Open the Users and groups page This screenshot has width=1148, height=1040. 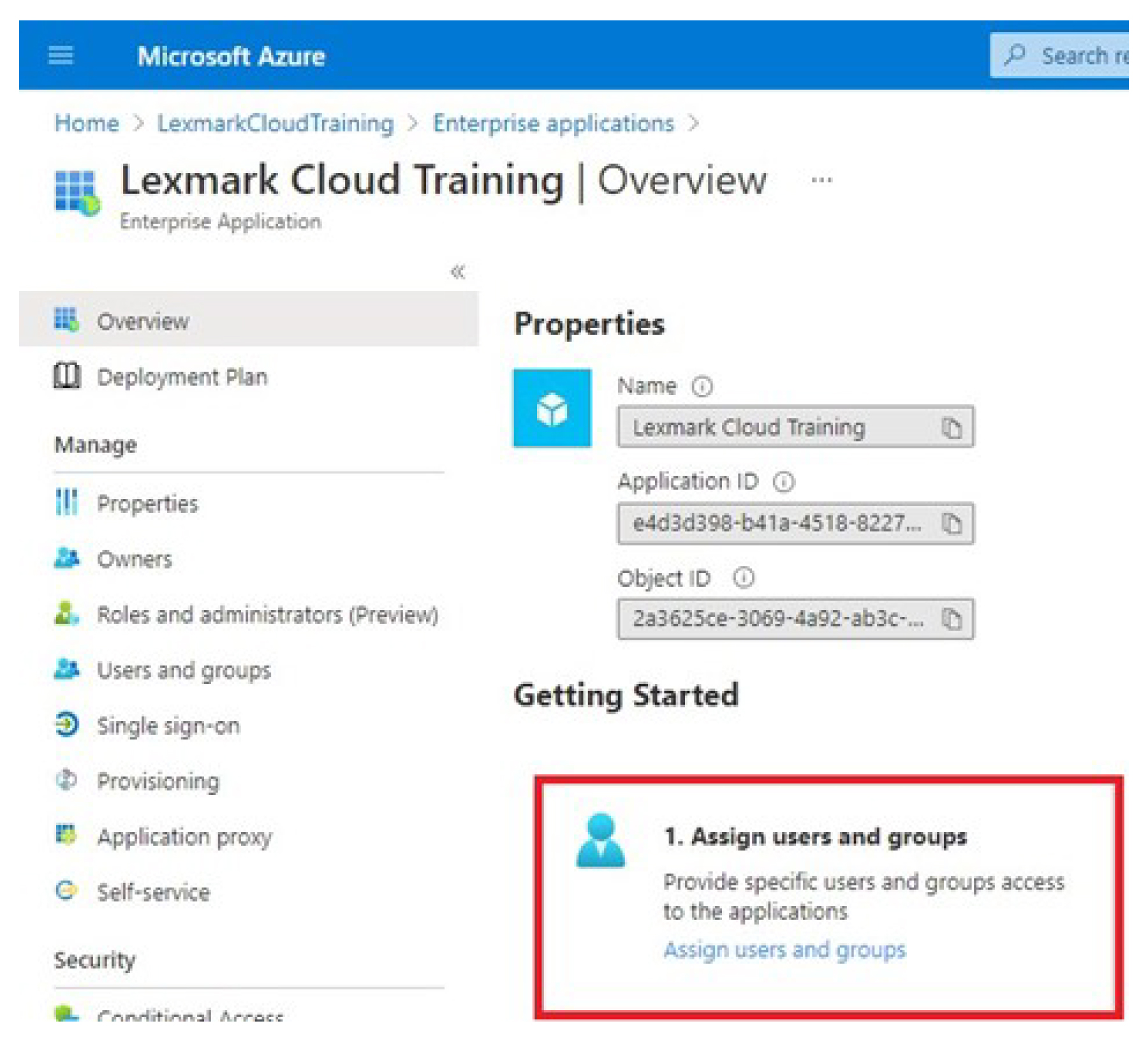(183, 670)
